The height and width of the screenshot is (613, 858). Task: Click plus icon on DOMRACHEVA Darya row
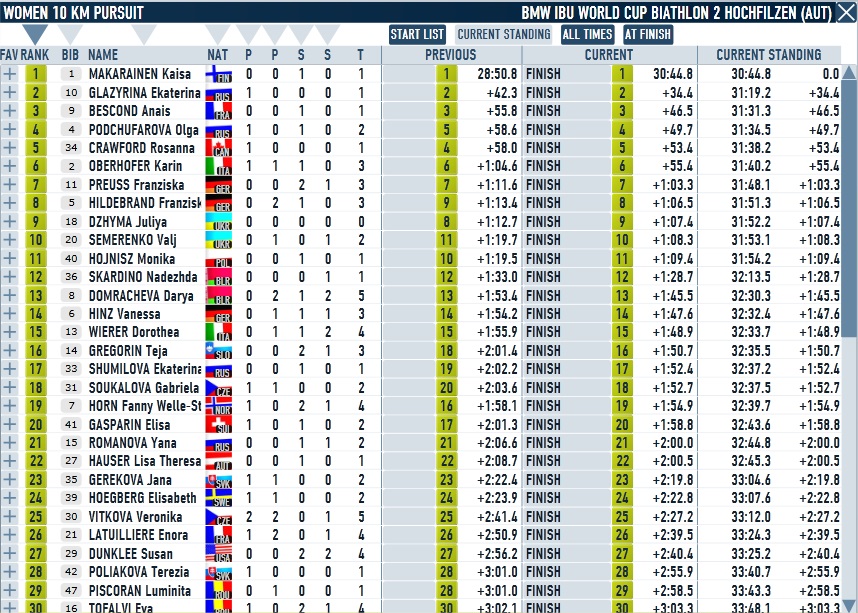point(9,296)
